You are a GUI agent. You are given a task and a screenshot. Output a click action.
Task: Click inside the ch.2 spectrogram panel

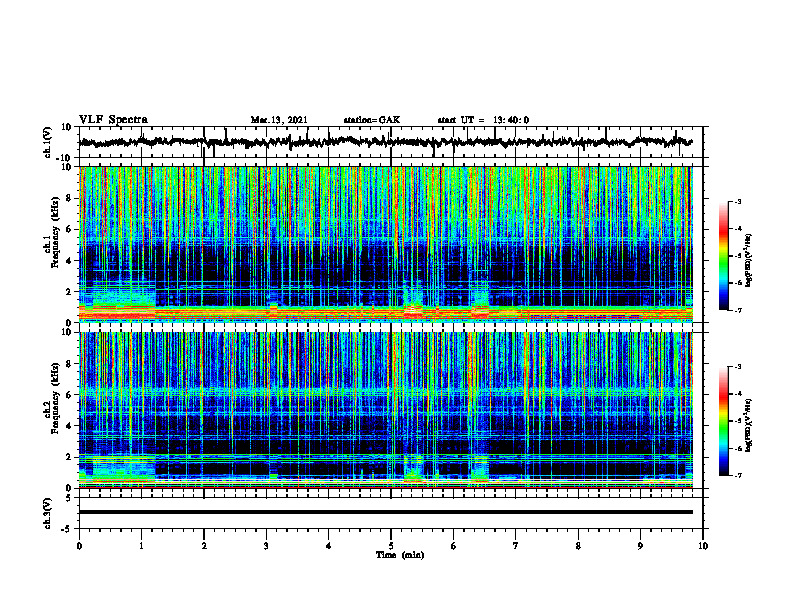point(386,410)
